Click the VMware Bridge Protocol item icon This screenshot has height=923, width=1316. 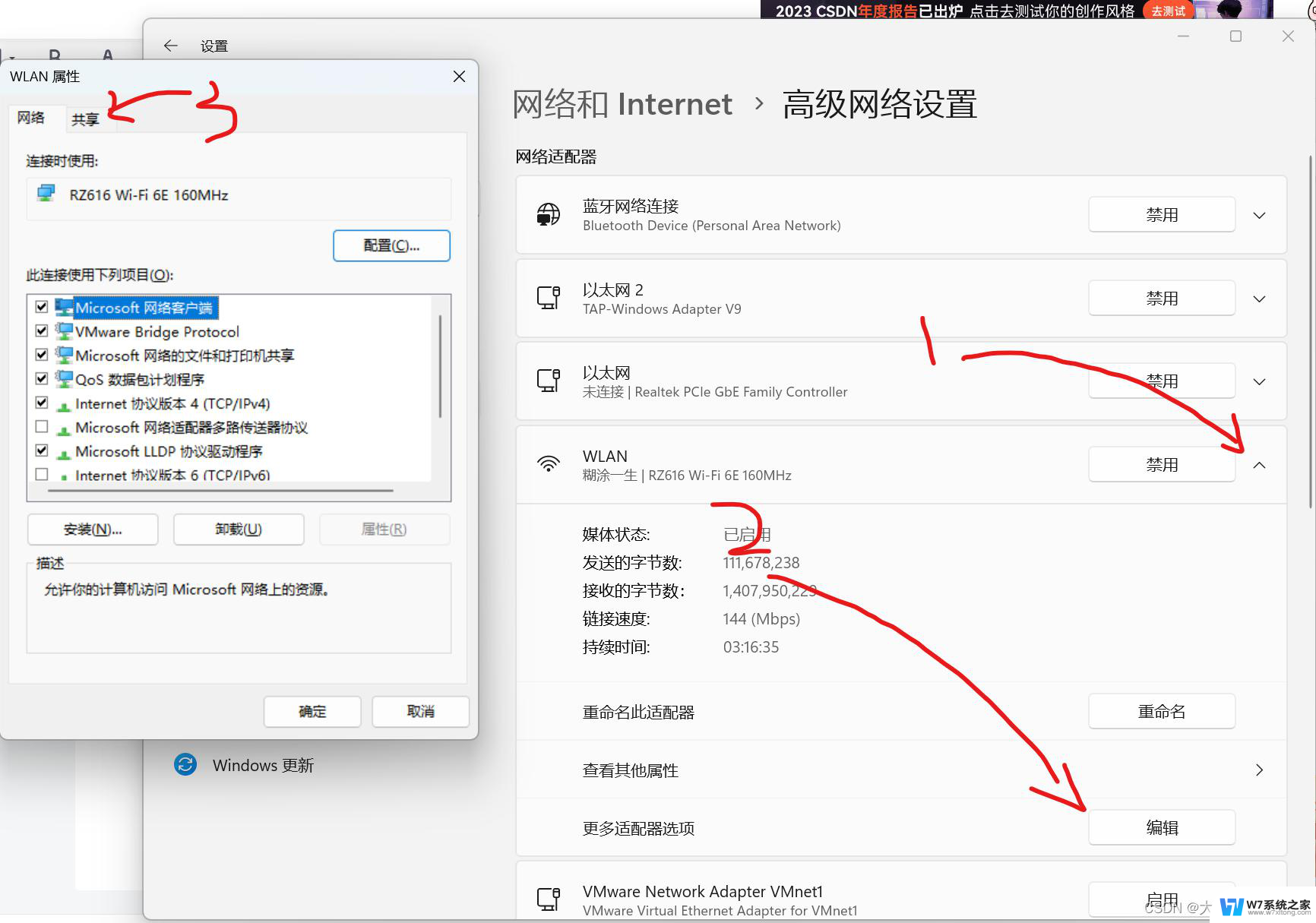[x=64, y=331]
